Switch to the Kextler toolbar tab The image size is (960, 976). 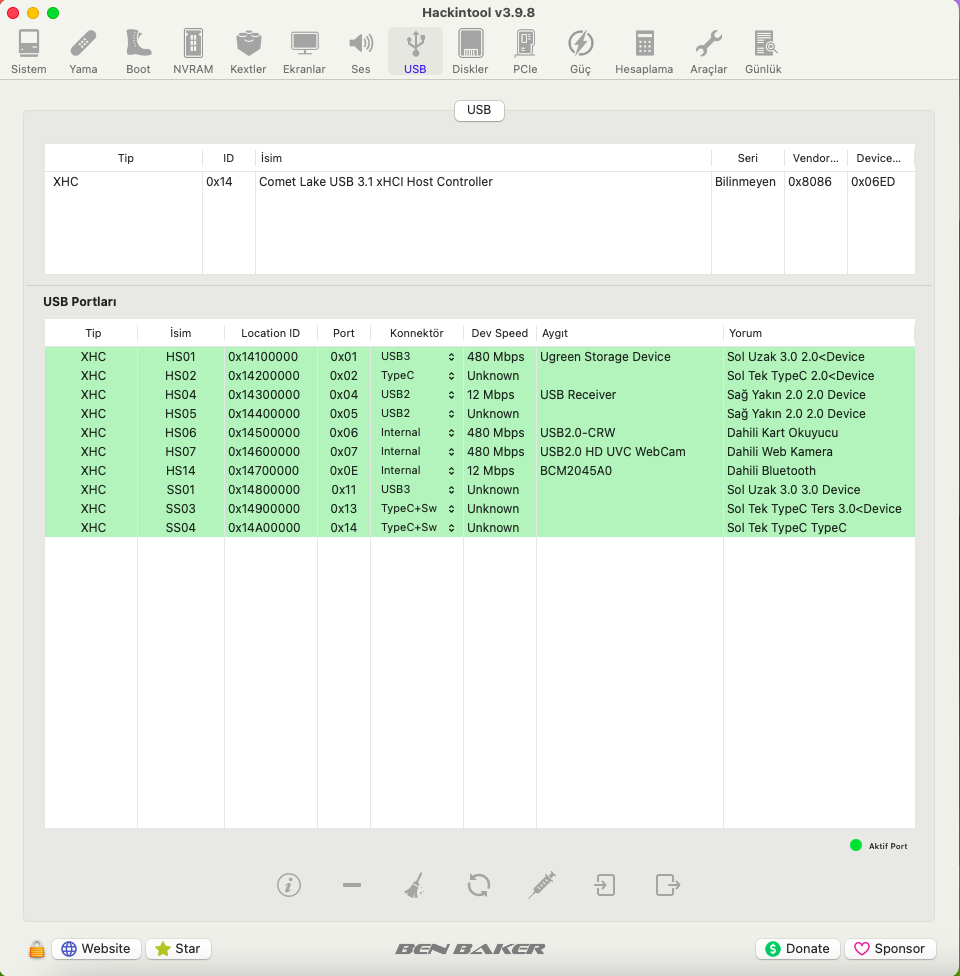[248, 52]
